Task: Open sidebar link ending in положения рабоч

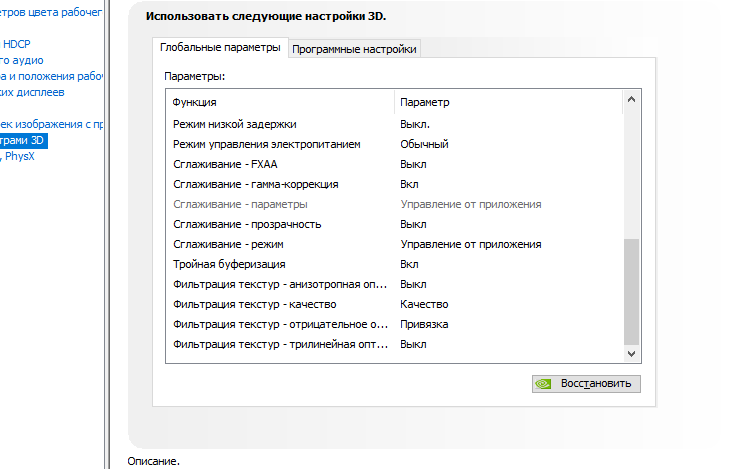Action: tap(51, 76)
